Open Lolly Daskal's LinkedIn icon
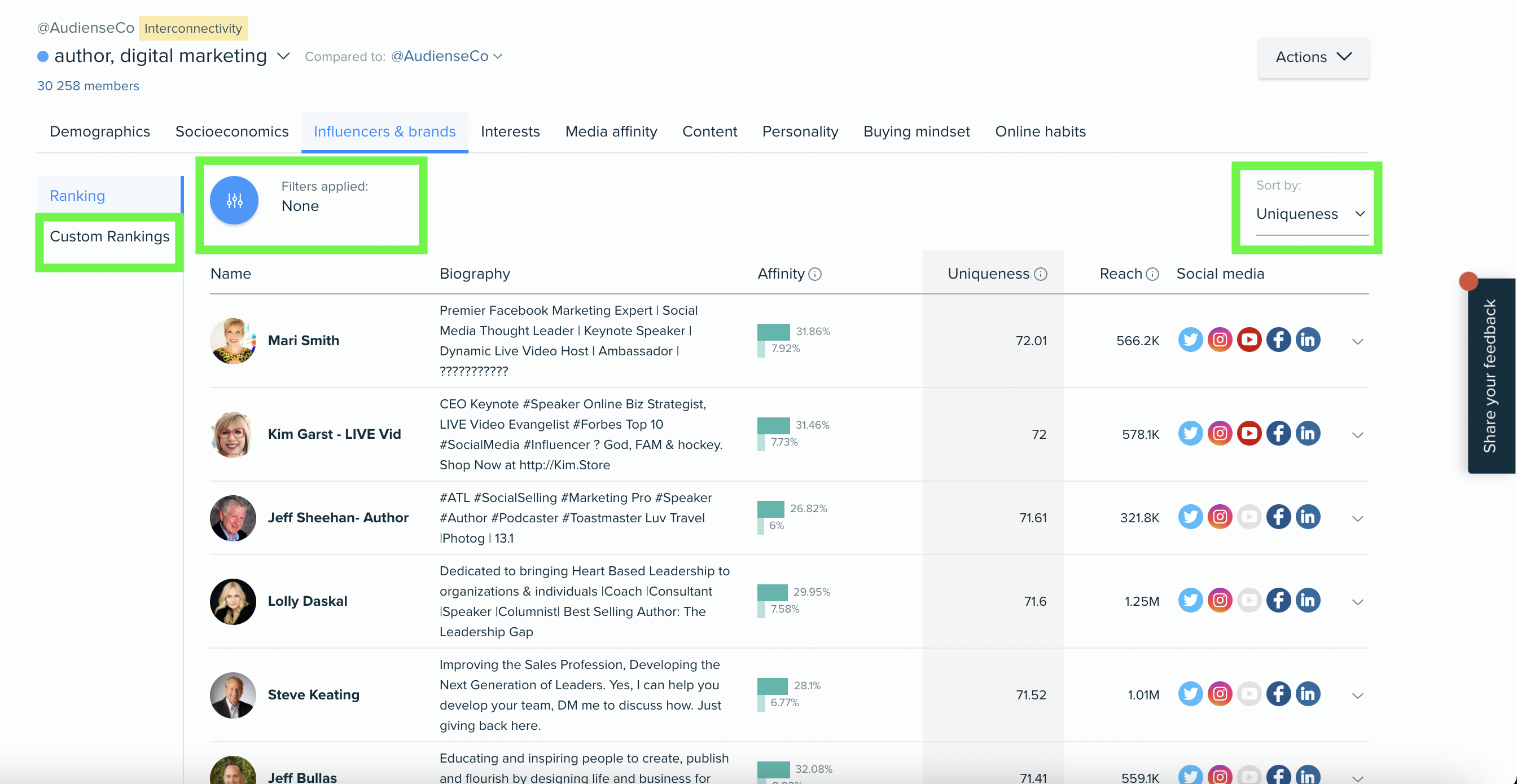This screenshot has width=1517, height=784. 1308,600
